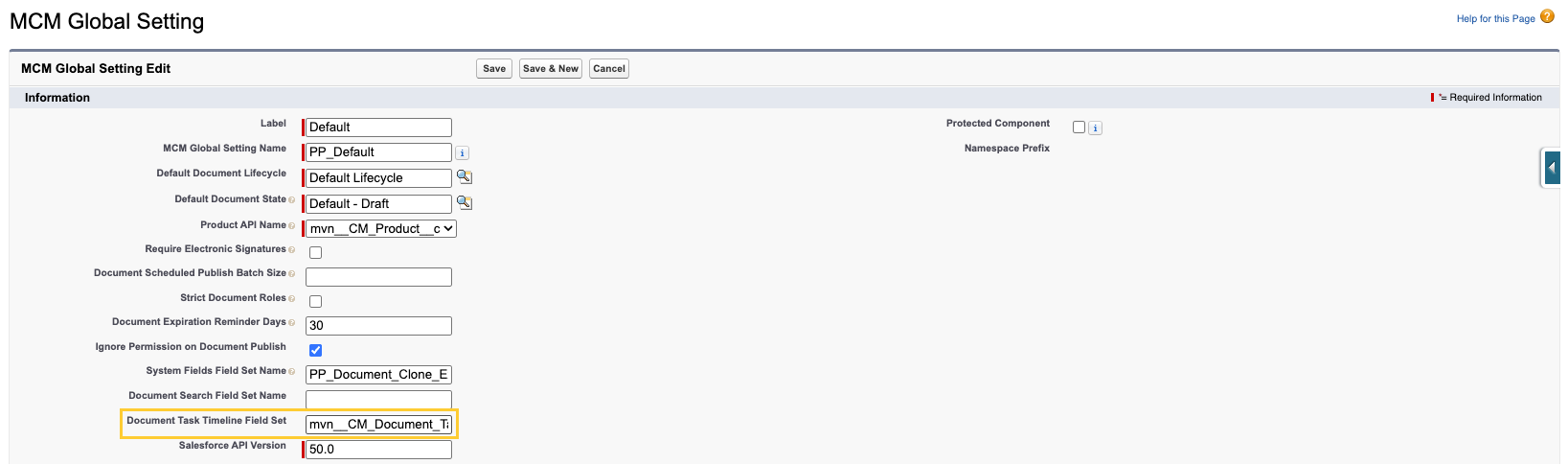1568x464 pixels.
Task: Click the Default Document State text box
Action: [378, 204]
